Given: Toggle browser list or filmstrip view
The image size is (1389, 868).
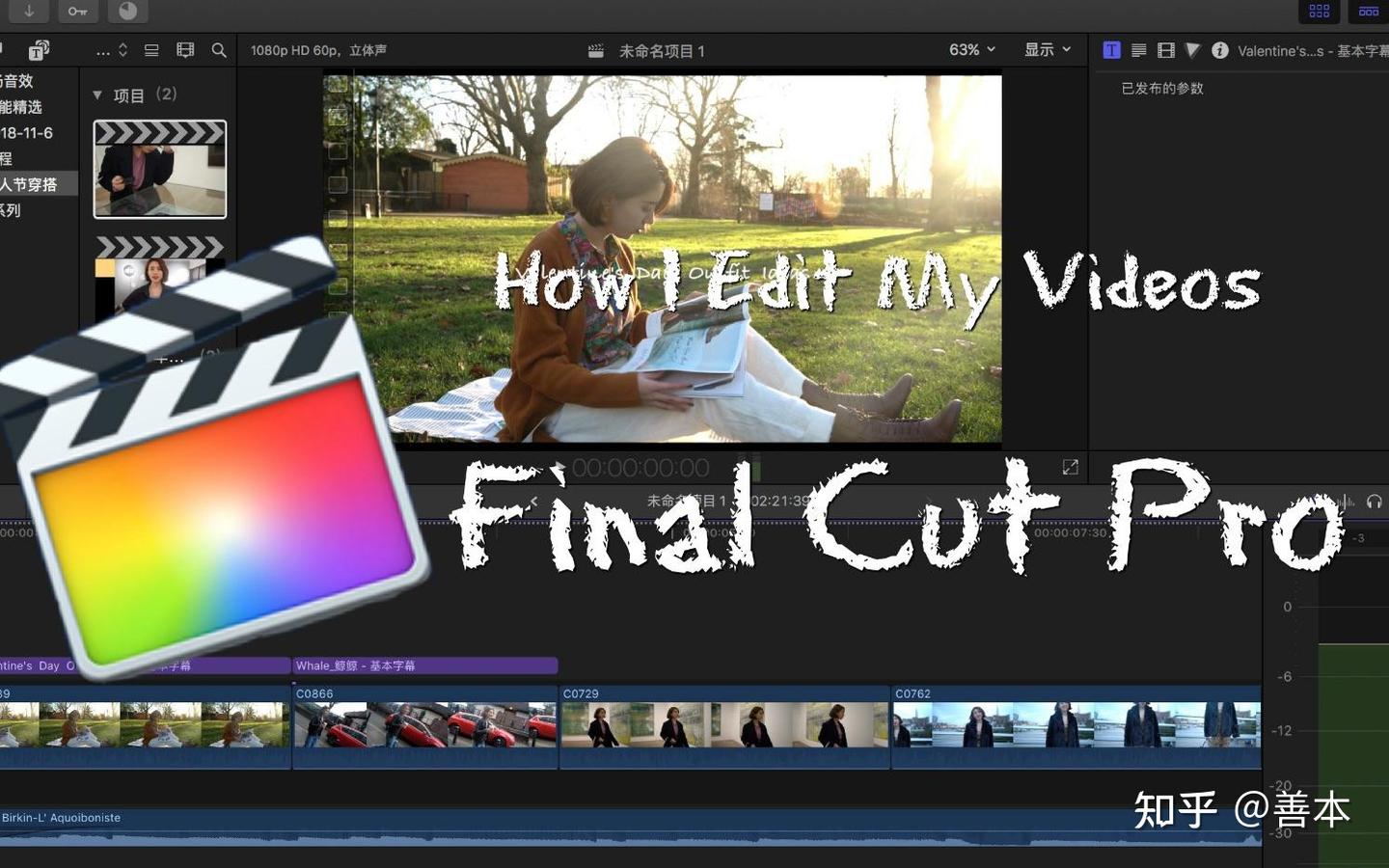Looking at the screenshot, I should [x=151, y=50].
